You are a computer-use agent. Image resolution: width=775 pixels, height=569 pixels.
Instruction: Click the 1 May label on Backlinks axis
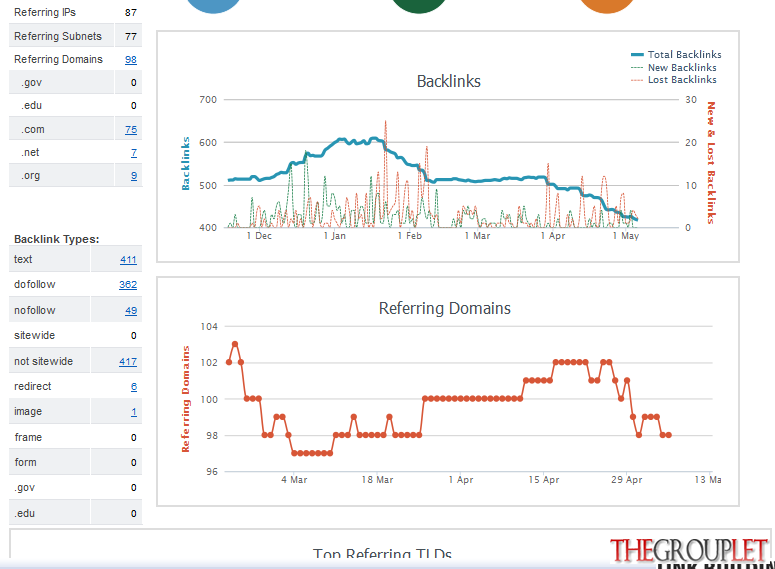point(626,236)
